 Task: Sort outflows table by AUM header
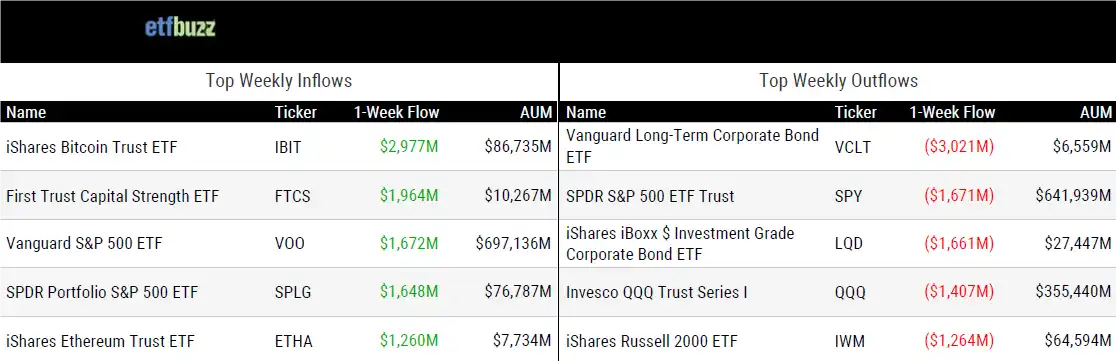[1095, 112]
